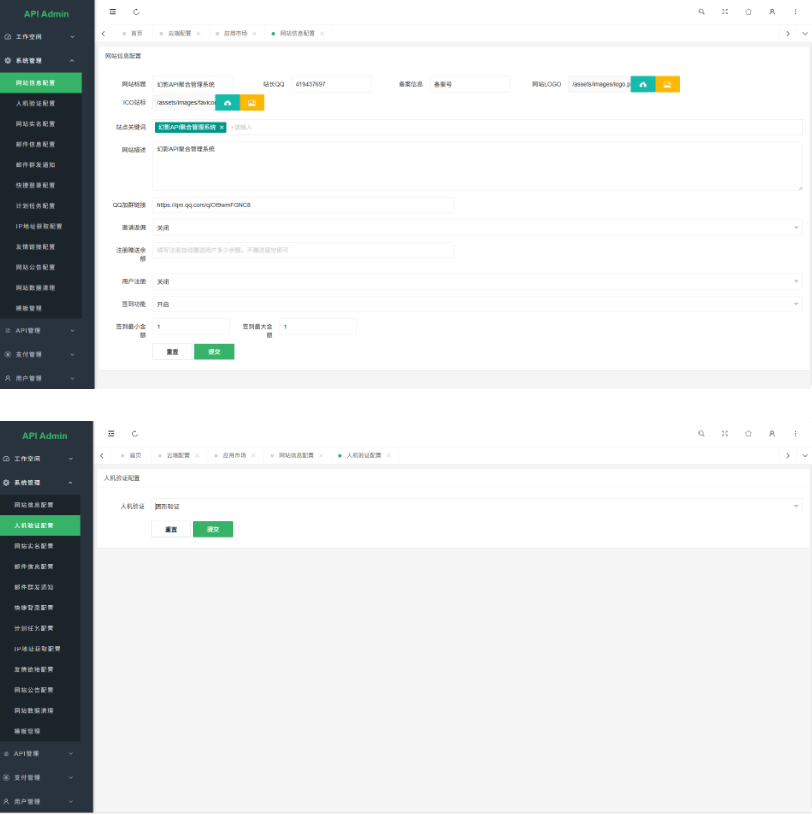Screen dimensions: 812x815
Task: Switch to the 云端配置 tab in top window
Action: [178, 33]
